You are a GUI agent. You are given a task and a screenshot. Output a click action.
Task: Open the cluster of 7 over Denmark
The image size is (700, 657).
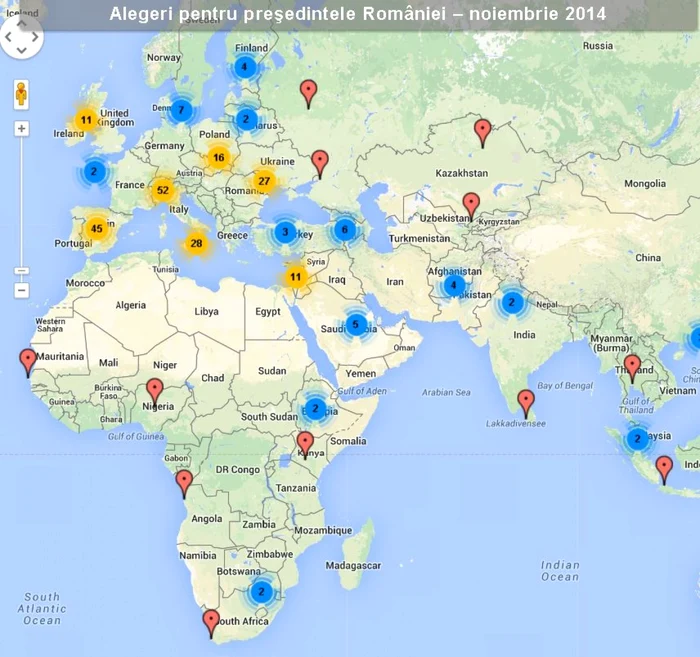point(181,110)
